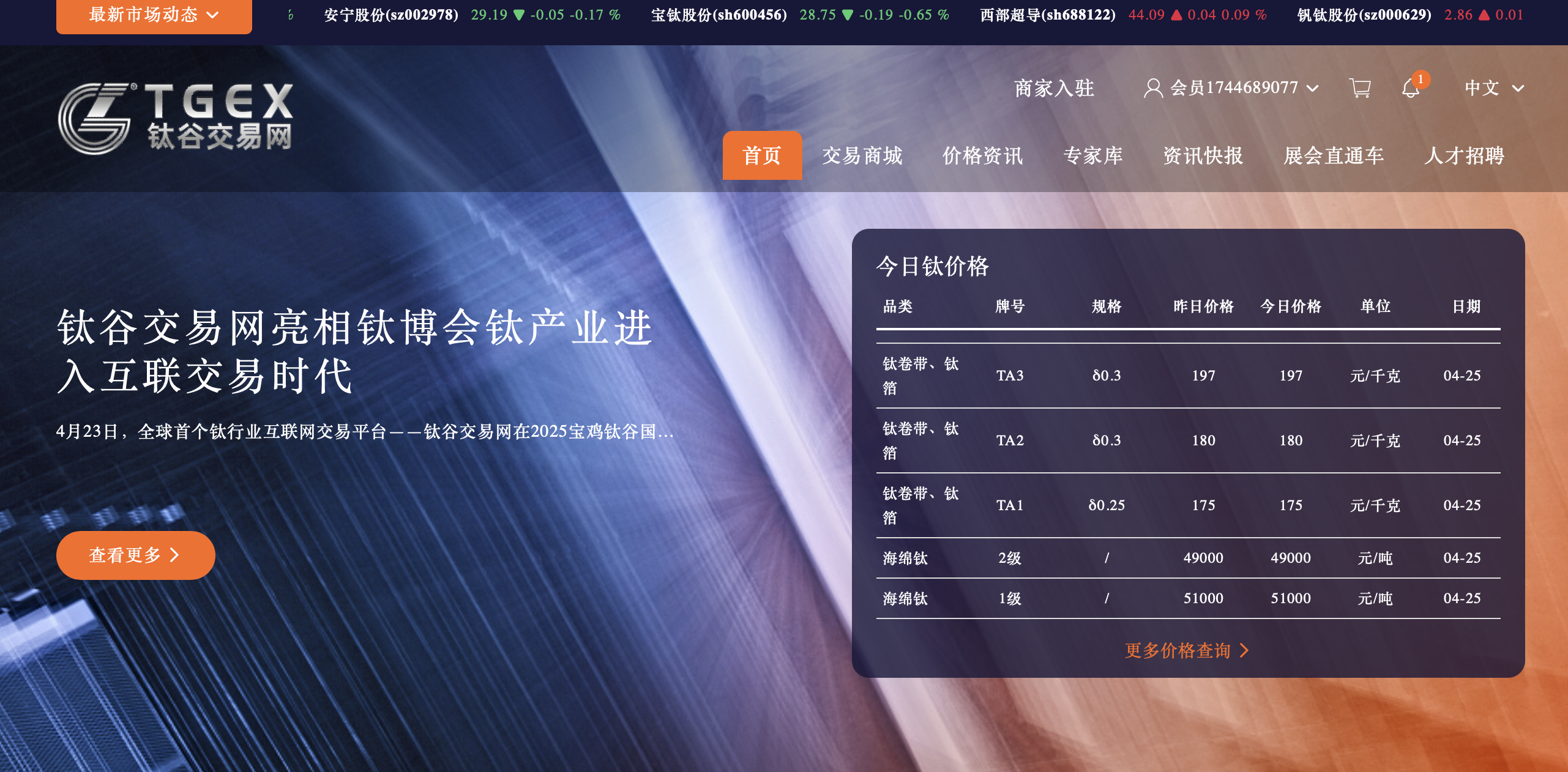Open 展会直通车 page
The width and height of the screenshot is (1568, 772).
1333,156
